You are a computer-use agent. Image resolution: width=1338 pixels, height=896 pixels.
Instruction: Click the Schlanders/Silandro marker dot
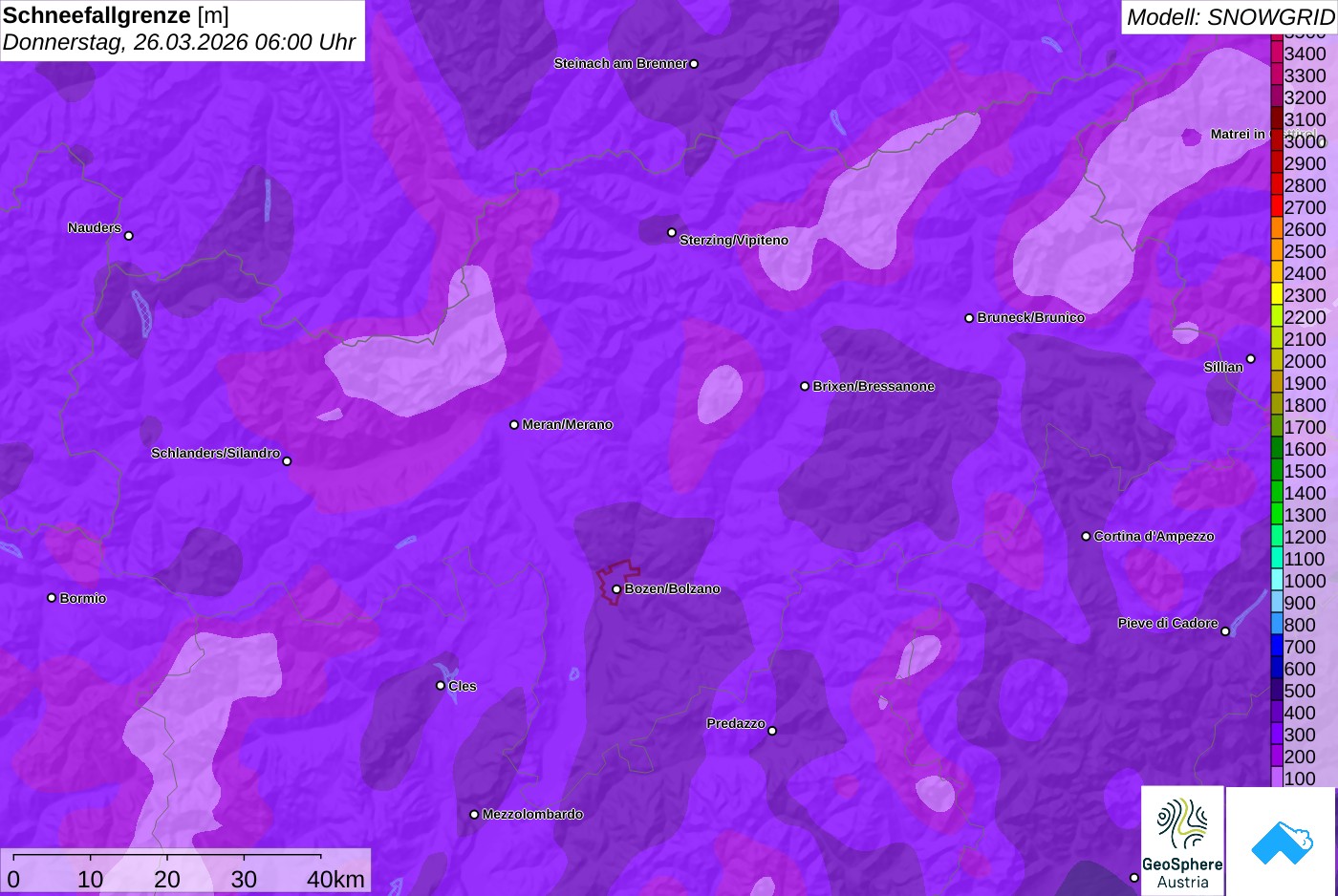[287, 461]
